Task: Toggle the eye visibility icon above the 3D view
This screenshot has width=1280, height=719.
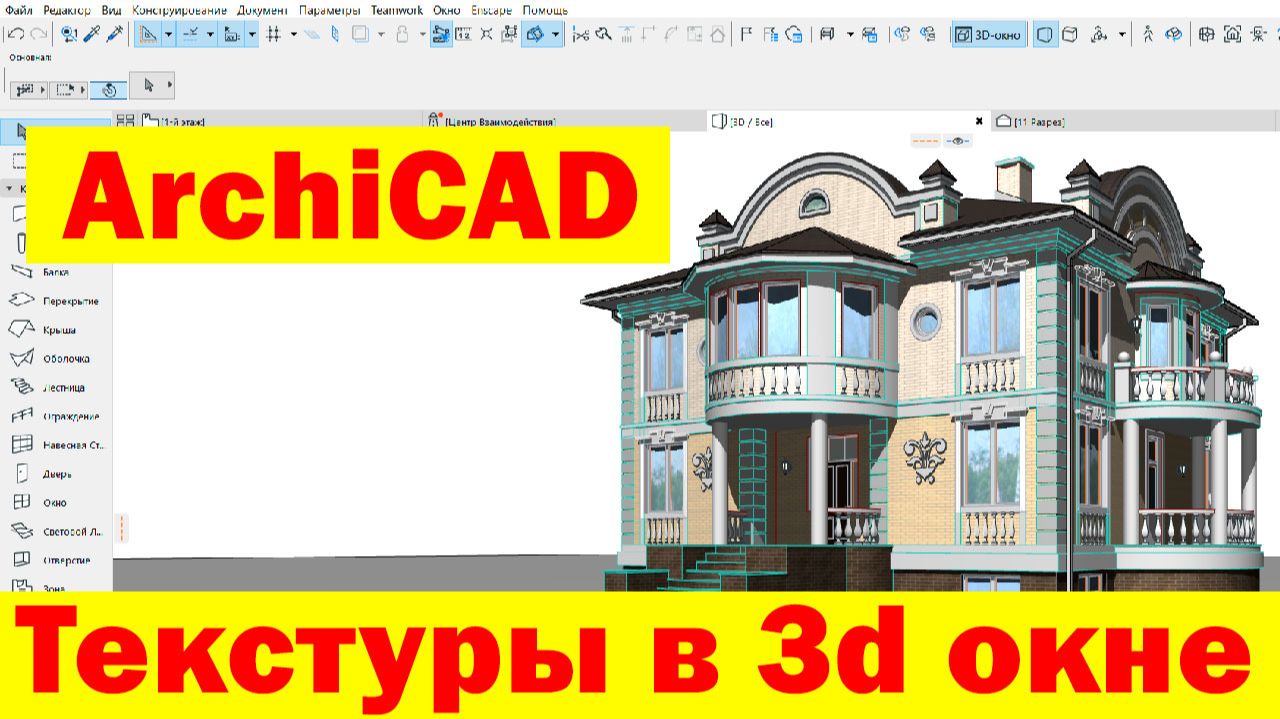Action: click(958, 141)
